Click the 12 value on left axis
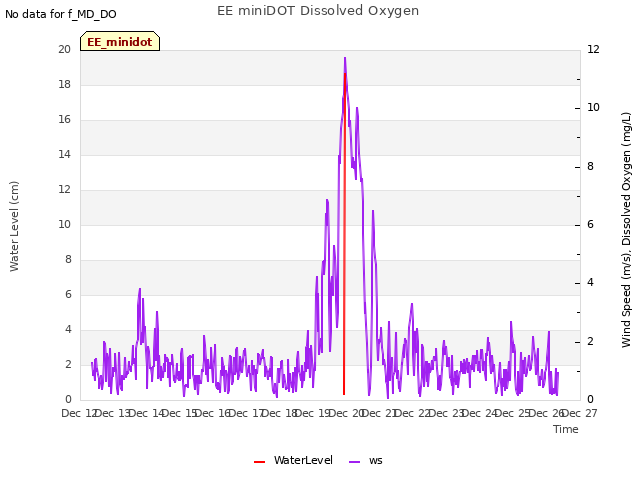The image size is (640, 480). [64, 189]
